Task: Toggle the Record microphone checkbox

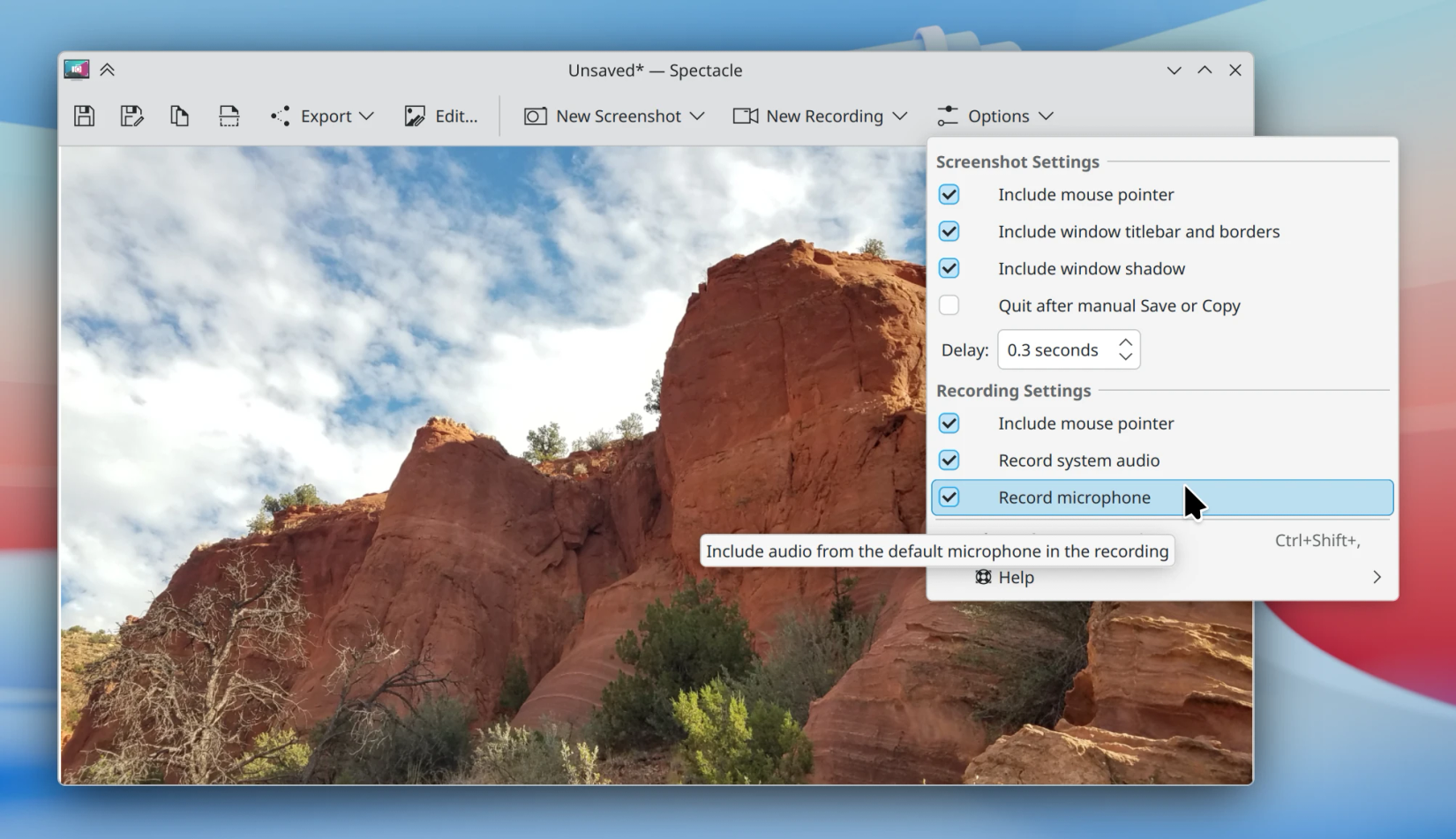Action: coord(949,498)
